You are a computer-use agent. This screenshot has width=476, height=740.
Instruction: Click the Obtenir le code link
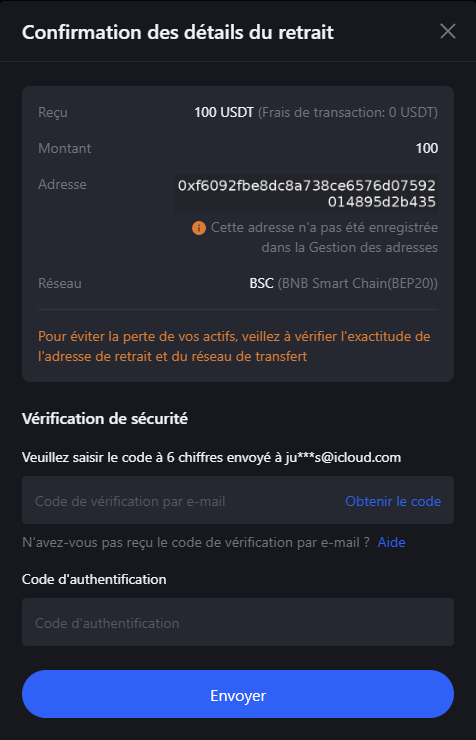coord(393,501)
